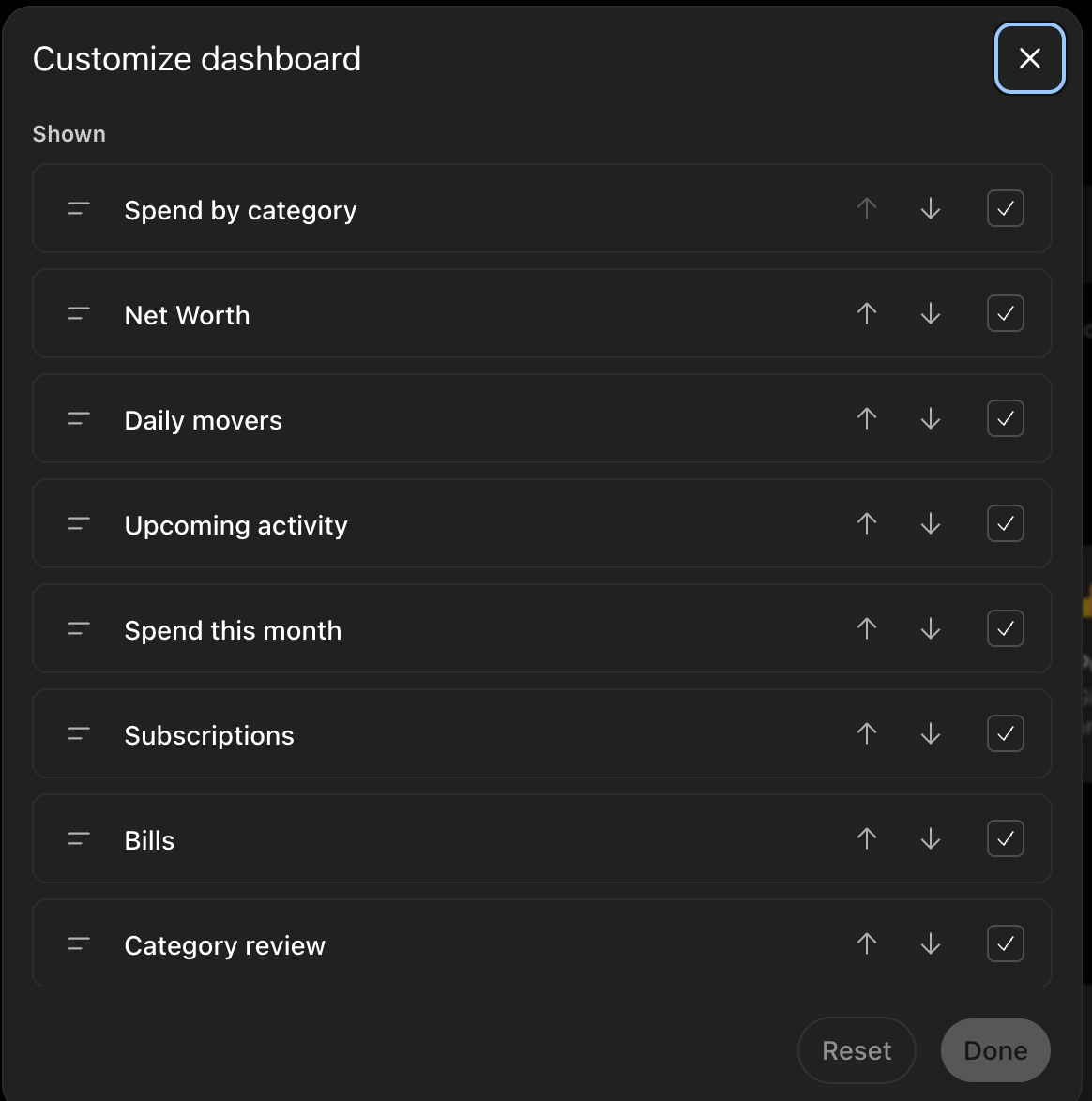Click the Reset button
This screenshot has height=1101, width=1092.
click(x=856, y=1050)
